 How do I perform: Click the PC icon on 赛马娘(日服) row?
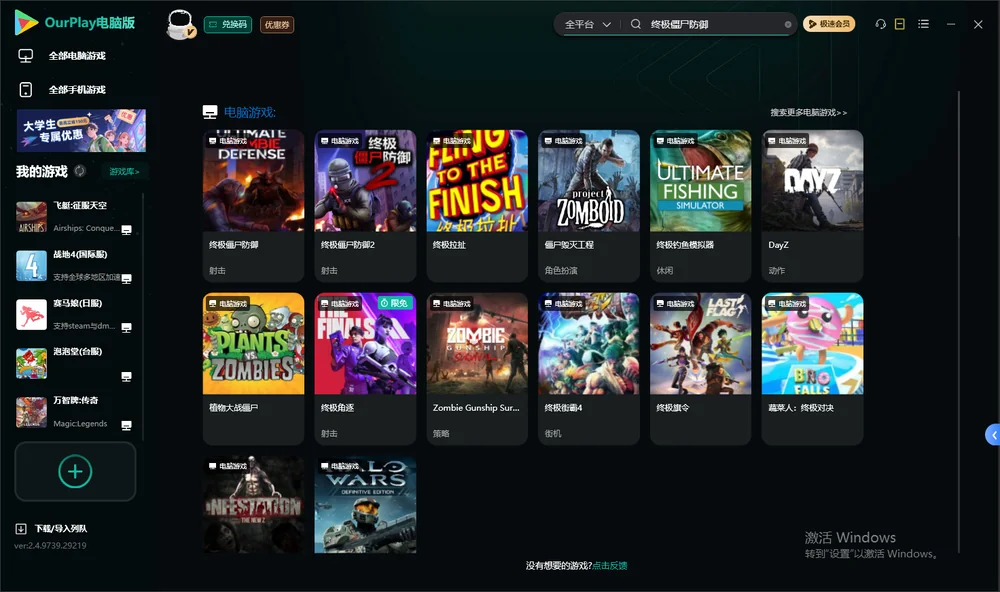point(126,328)
